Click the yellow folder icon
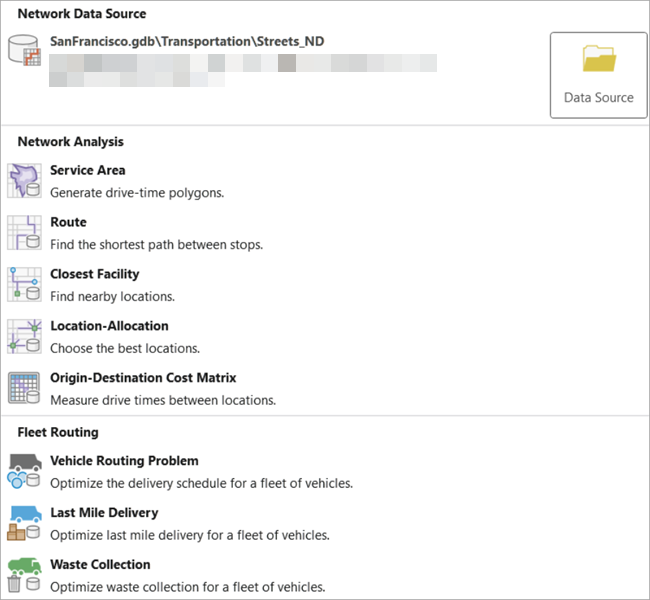This screenshot has width=650, height=600. tap(598, 61)
